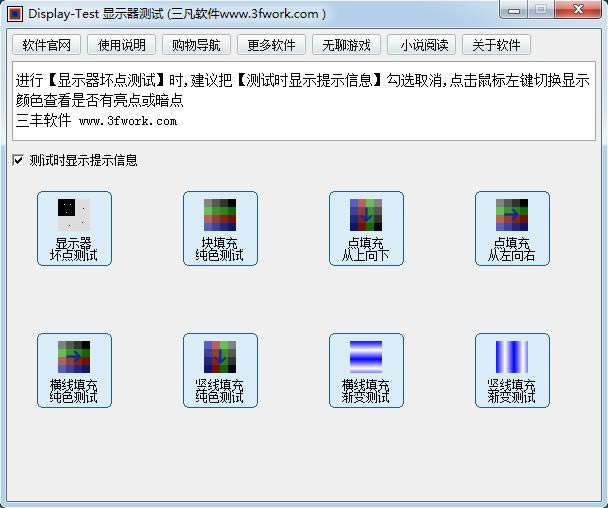608x508 pixels.
Task: Open the 关于软件 about button
Action: (497, 45)
